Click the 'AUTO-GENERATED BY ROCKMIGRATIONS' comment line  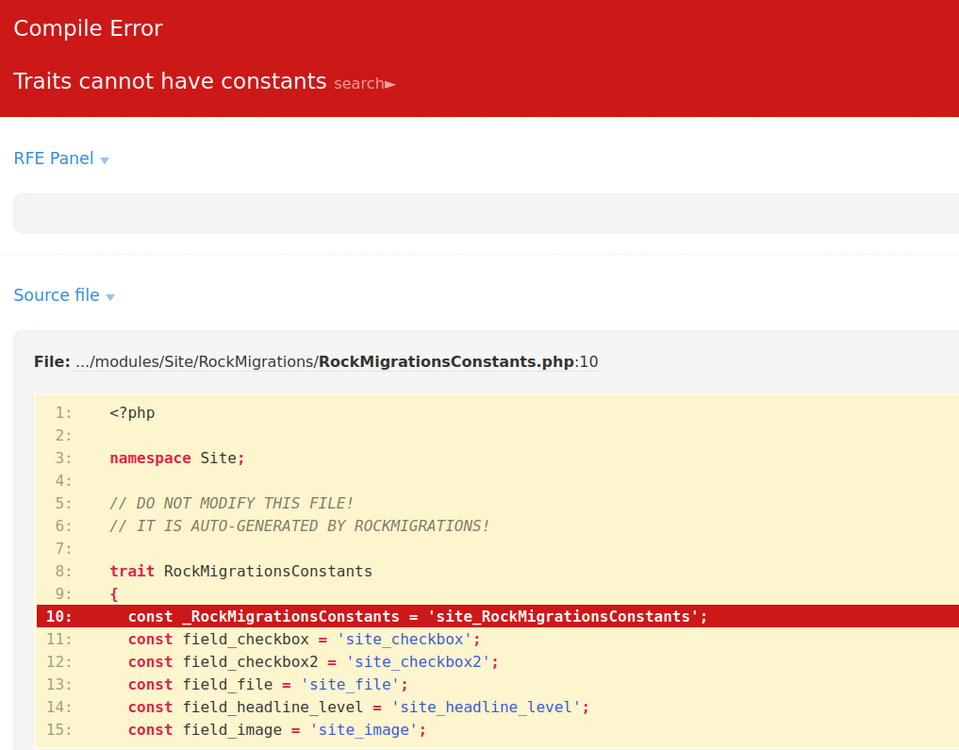pos(299,526)
